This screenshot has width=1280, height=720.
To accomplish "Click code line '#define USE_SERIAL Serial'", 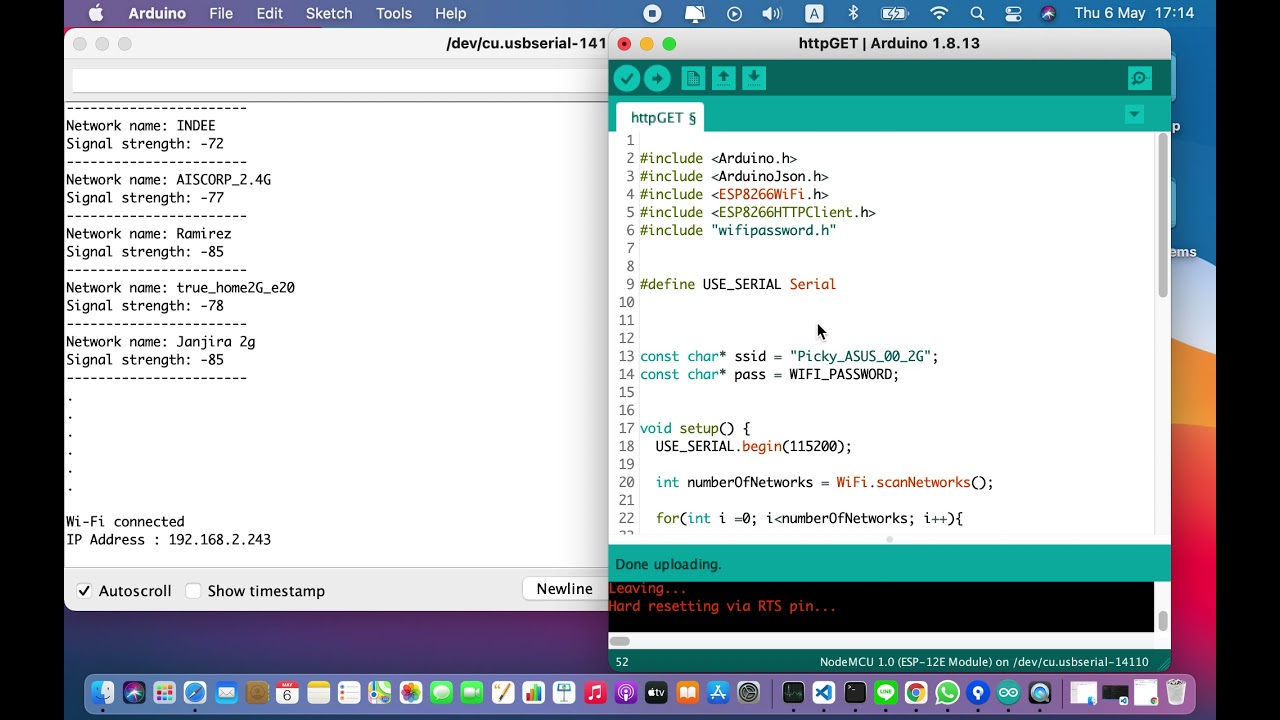I will point(738,284).
